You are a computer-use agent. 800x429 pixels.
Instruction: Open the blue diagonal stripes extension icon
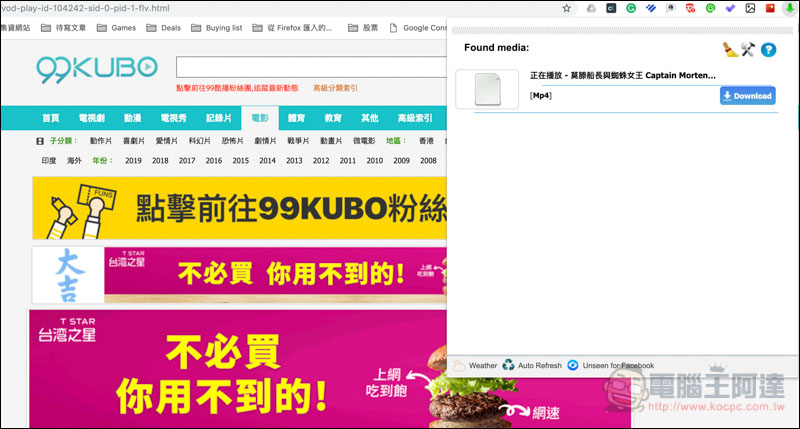[651, 8]
